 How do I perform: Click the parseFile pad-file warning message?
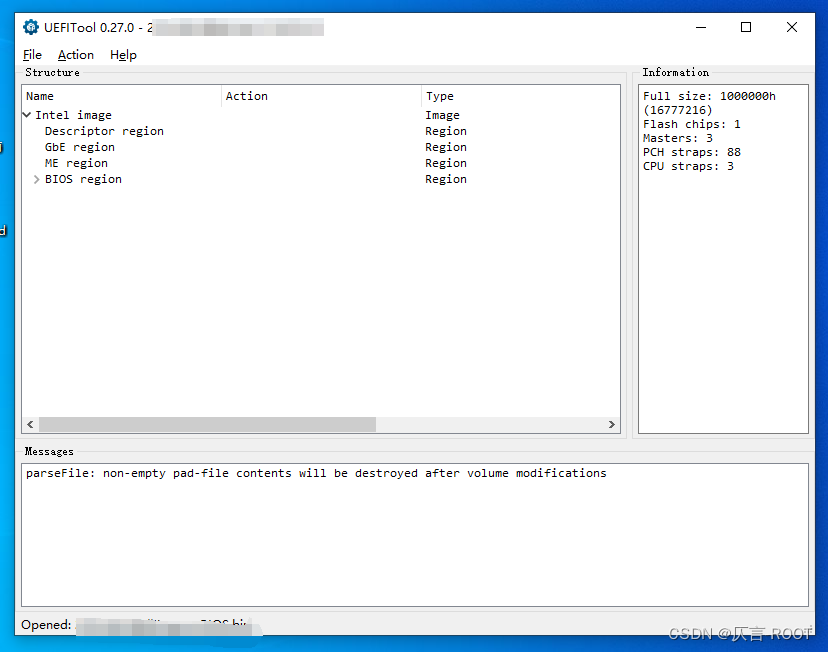point(316,473)
